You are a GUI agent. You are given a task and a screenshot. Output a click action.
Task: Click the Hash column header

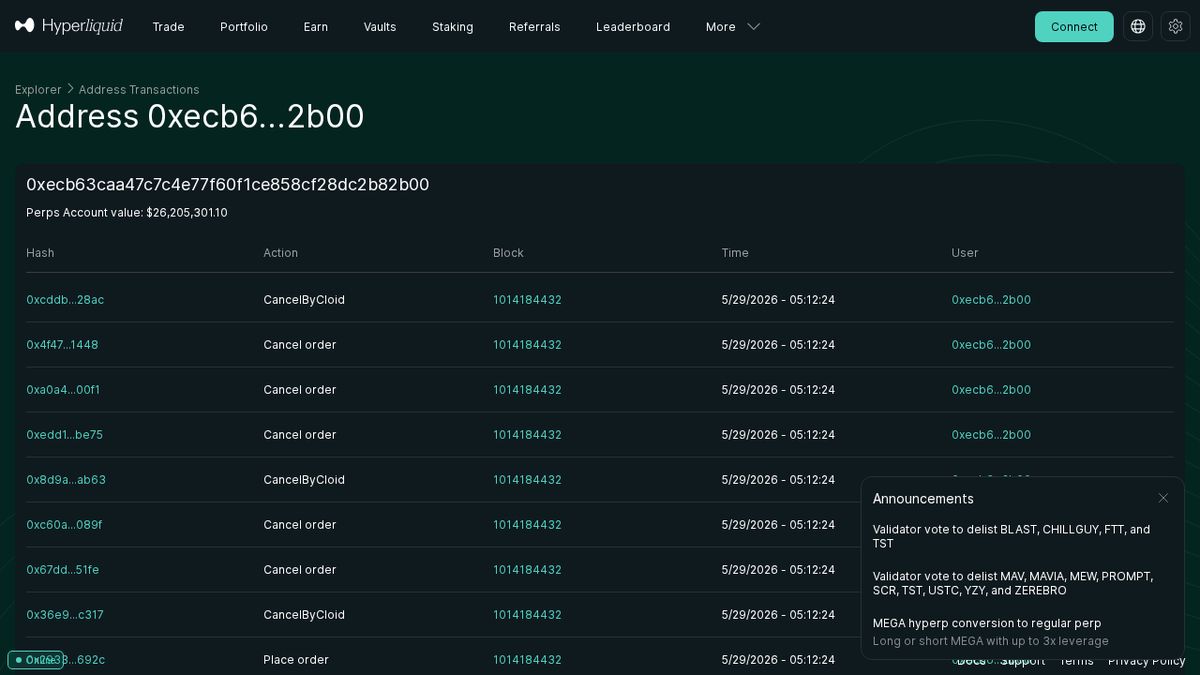(40, 253)
